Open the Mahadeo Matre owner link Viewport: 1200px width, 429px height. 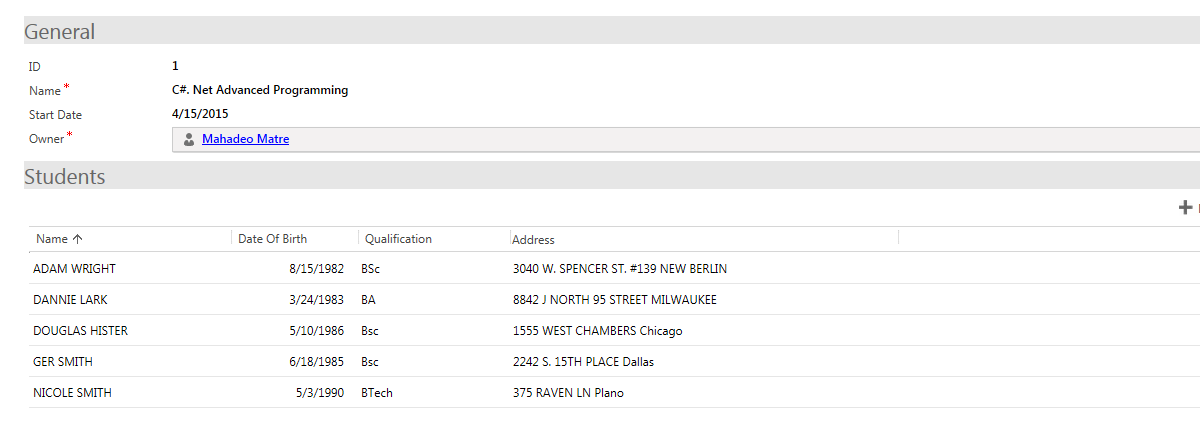tap(245, 139)
